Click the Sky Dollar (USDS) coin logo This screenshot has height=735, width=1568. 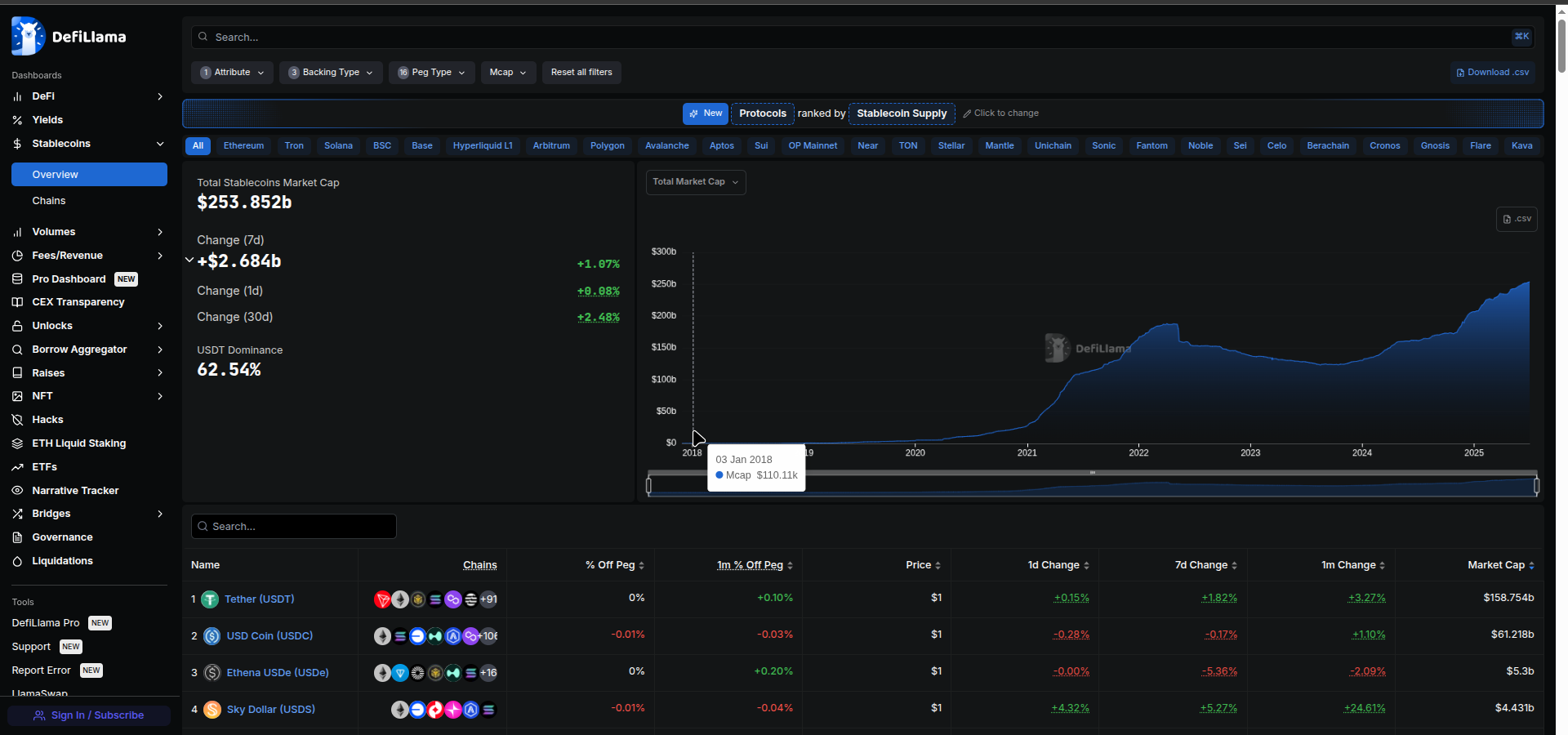pyautogui.click(x=212, y=710)
